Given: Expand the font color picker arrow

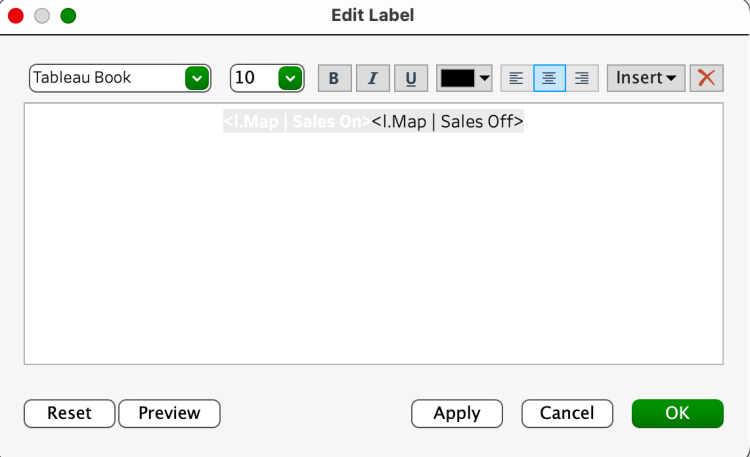Looking at the screenshot, I should [485, 78].
